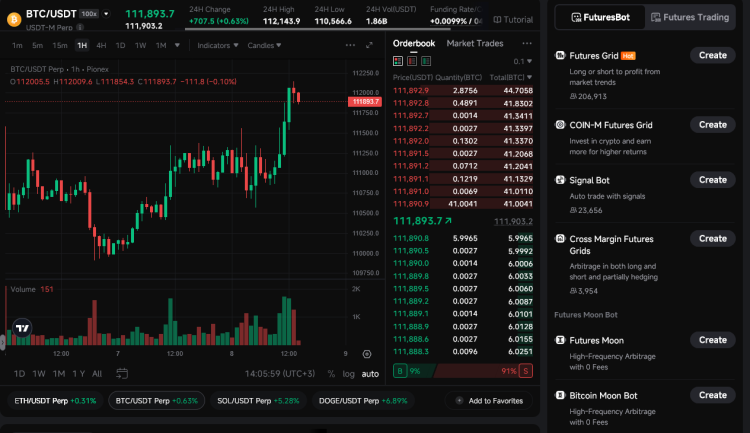Expand chart to fullscreen
750x433 pixels.
pyautogui.click(x=369, y=45)
